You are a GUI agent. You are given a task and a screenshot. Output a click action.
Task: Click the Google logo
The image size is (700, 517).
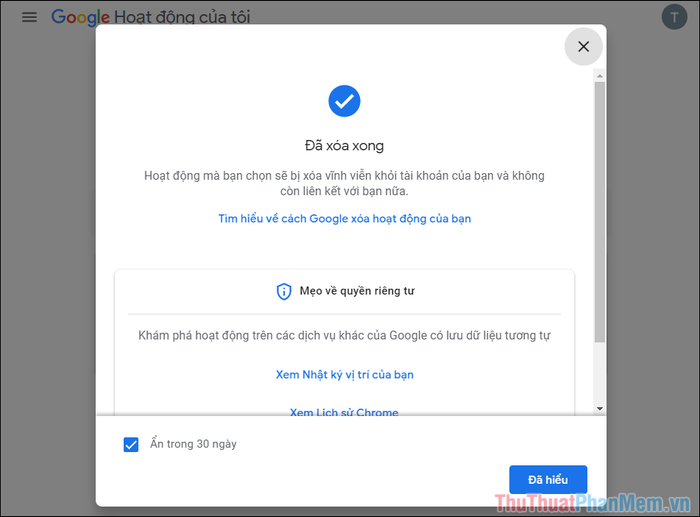click(x=80, y=17)
